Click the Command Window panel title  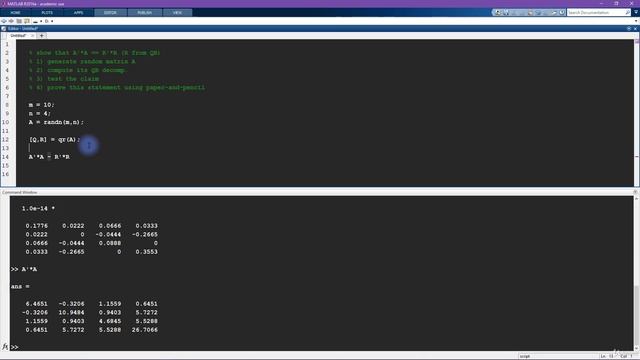coord(20,192)
